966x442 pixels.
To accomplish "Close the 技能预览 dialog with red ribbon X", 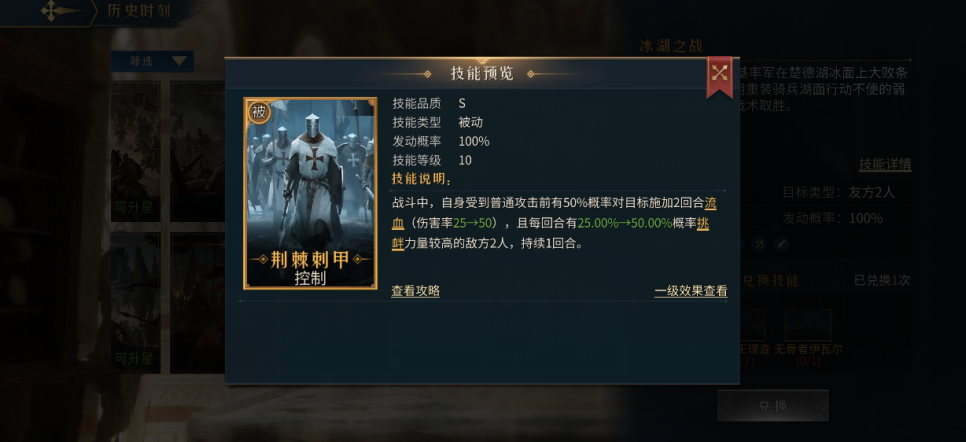I will tap(719, 75).
